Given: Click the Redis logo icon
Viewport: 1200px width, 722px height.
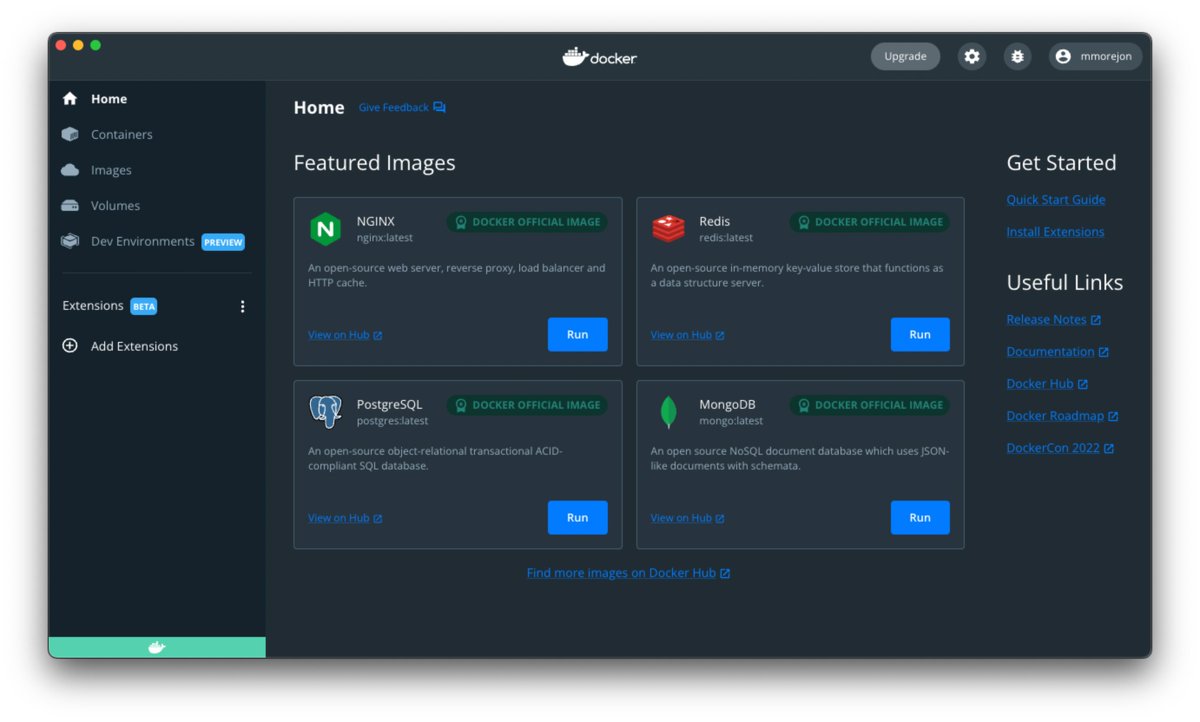Looking at the screenshot, I should click(668, 229).
